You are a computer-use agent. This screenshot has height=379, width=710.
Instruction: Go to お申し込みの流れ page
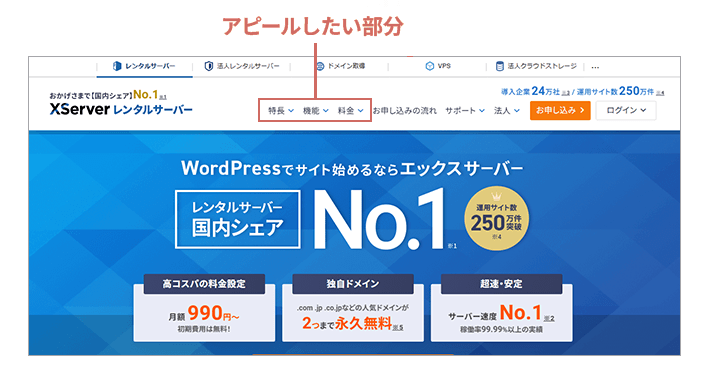click(405, 110)
